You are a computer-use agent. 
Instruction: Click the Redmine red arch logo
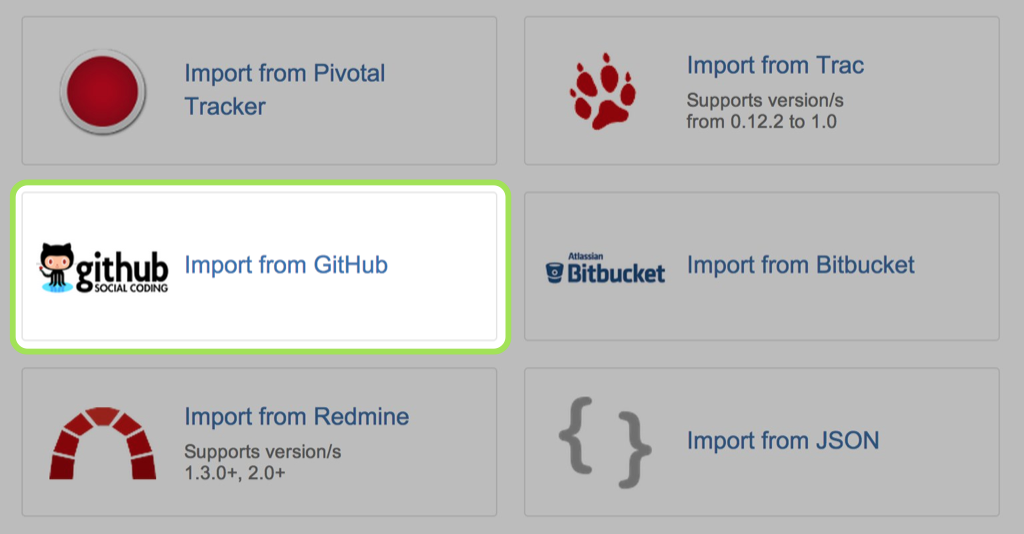(x=103, y=443)
